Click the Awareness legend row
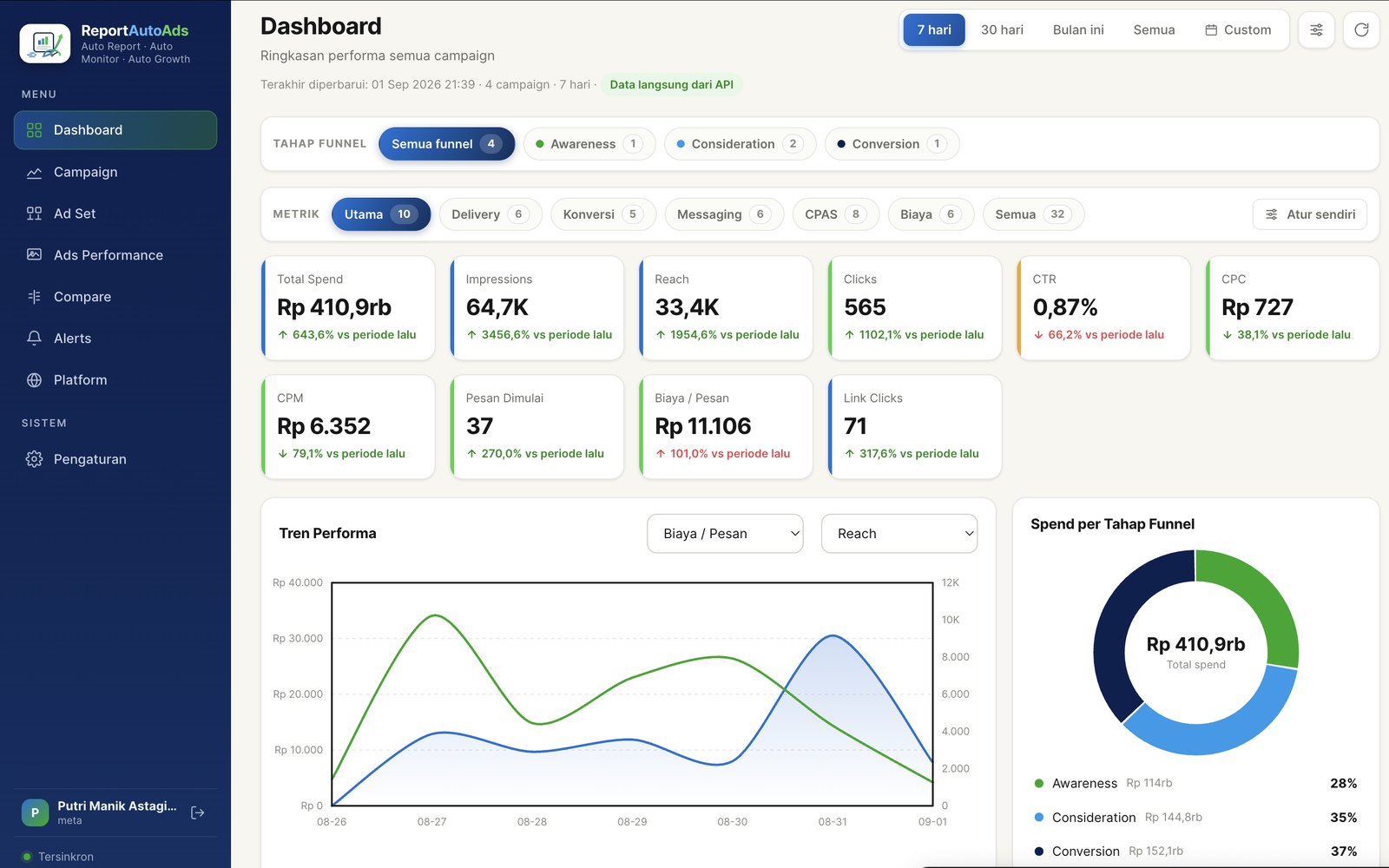The height and width of the screenshot is (868, 1389). pos(1195,783)
